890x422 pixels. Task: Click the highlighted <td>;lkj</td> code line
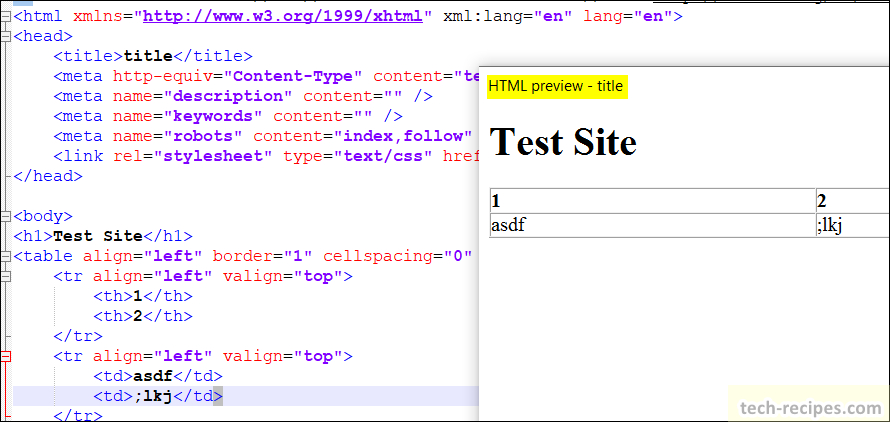pyautogui.click(x=158, y=396)
